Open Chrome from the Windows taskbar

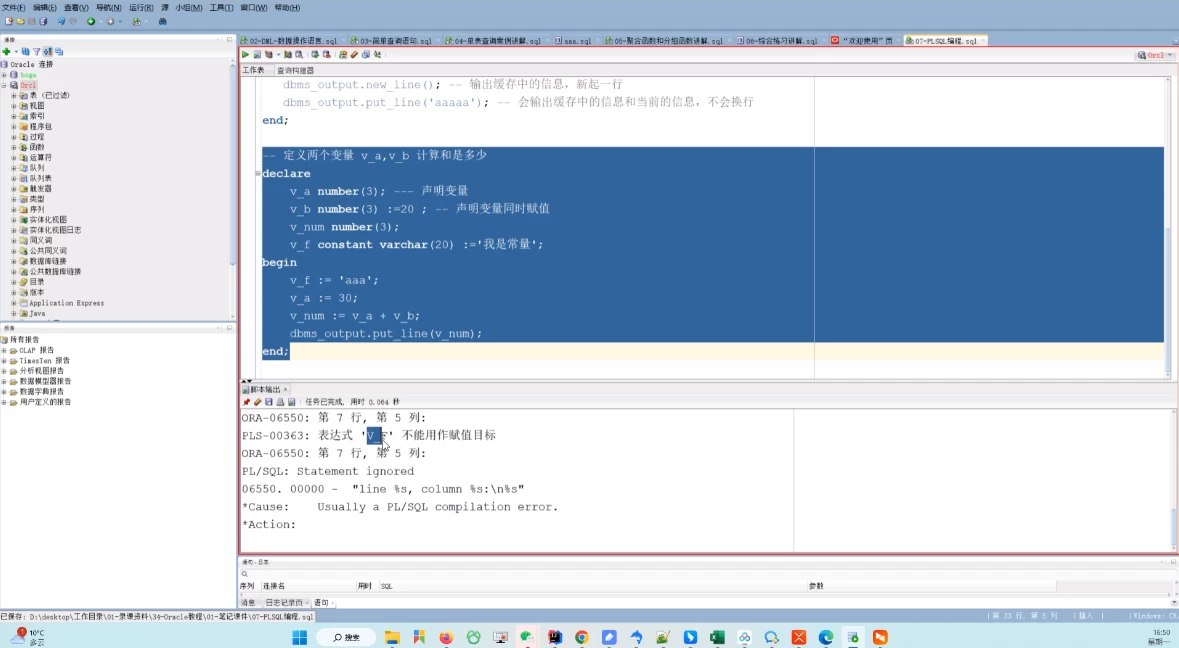click(x=581, y=637)
